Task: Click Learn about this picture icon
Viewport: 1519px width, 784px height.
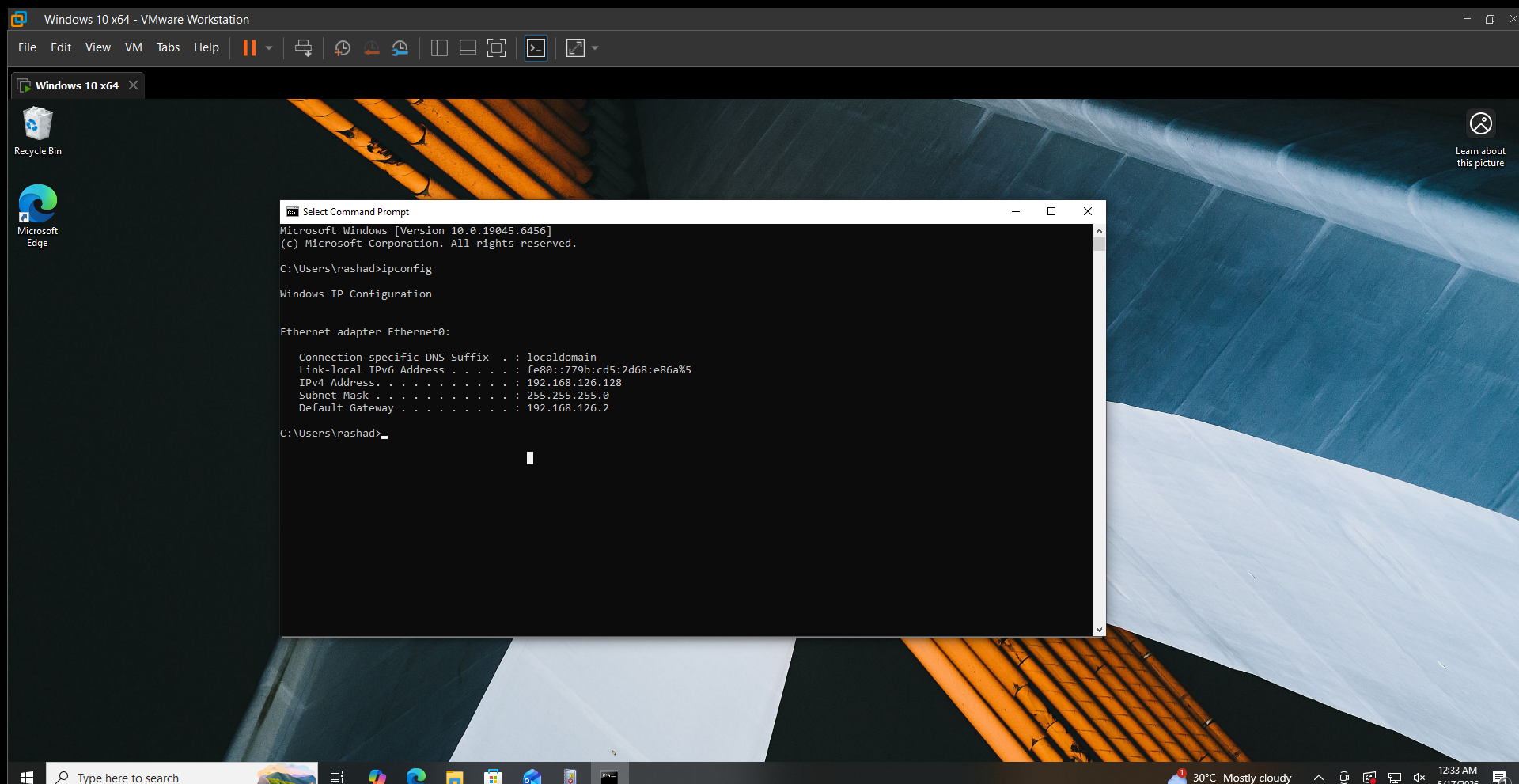Action: (1480, 138)
